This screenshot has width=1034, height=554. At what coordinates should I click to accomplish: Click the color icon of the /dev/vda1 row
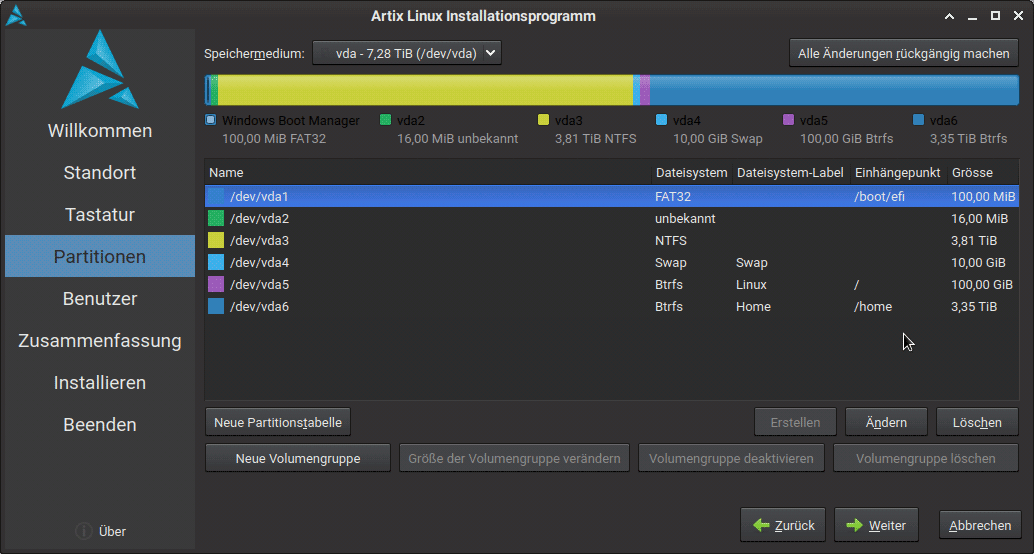[216, 197]
